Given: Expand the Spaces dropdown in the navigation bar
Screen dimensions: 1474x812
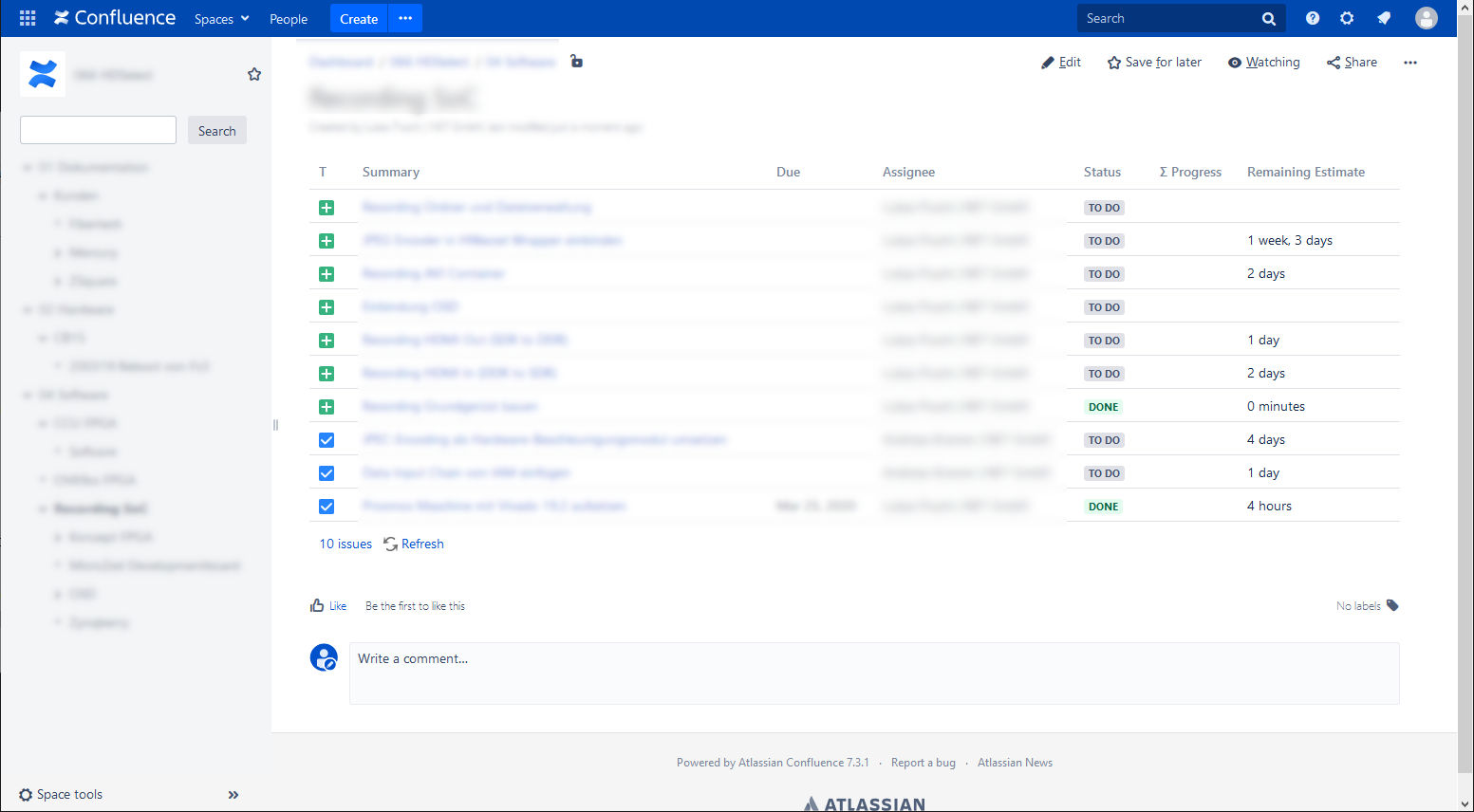Looking at the screenshot, I should pos(221,18).
